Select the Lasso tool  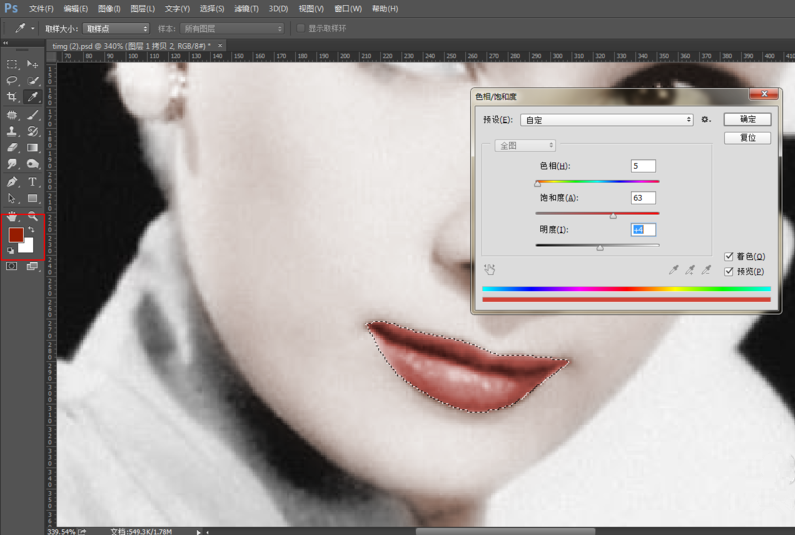(x=12, y=80)
